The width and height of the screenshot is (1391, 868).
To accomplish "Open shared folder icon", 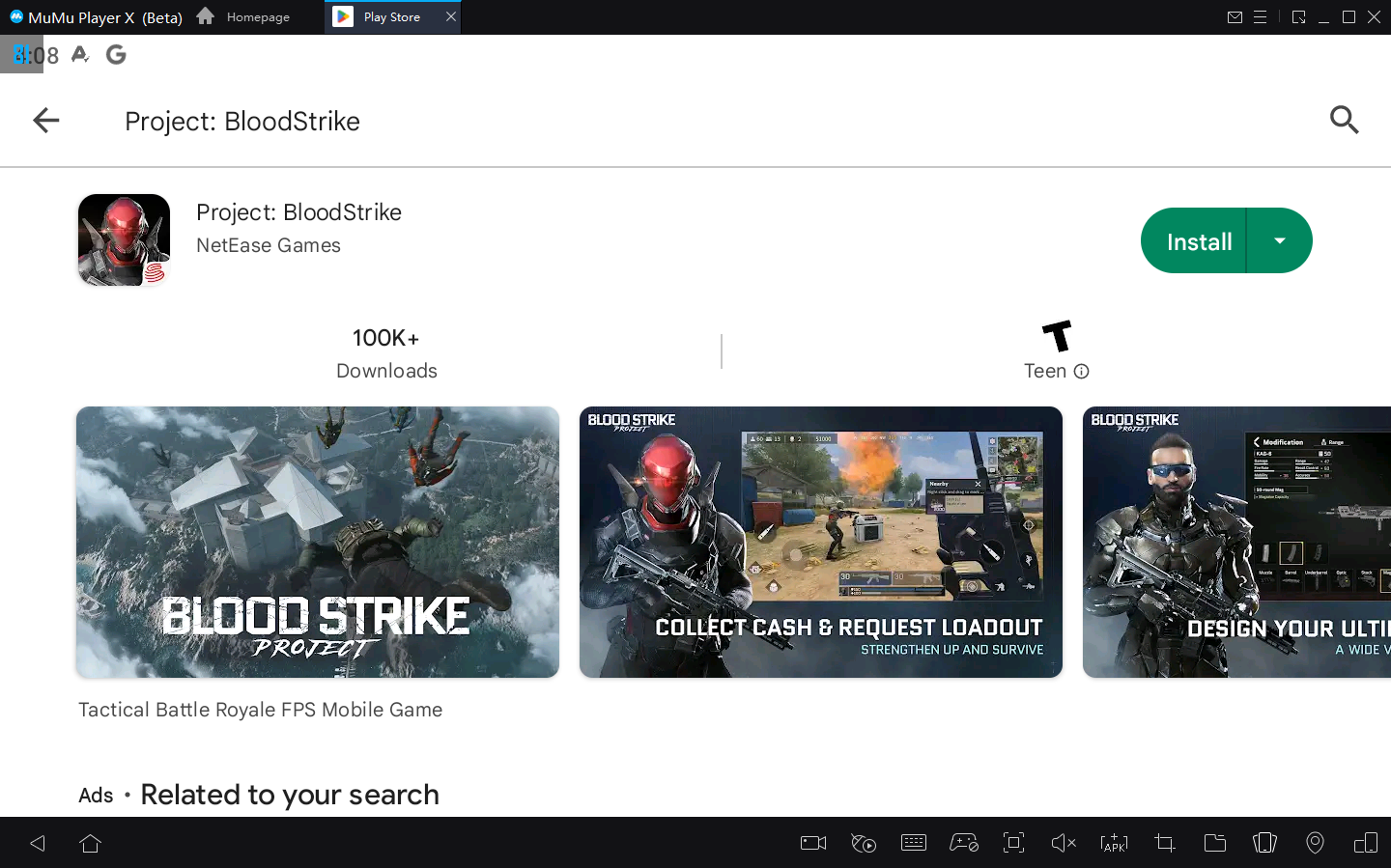I will [1215, 843].
